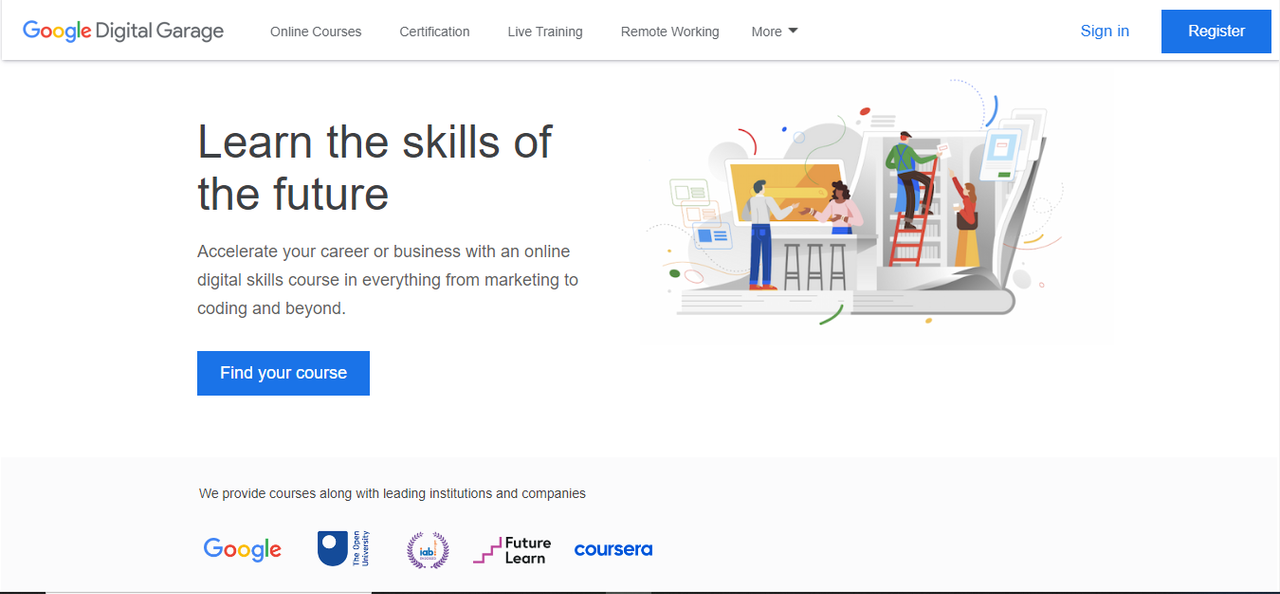Click the Sign in link

click(1105, 31)
